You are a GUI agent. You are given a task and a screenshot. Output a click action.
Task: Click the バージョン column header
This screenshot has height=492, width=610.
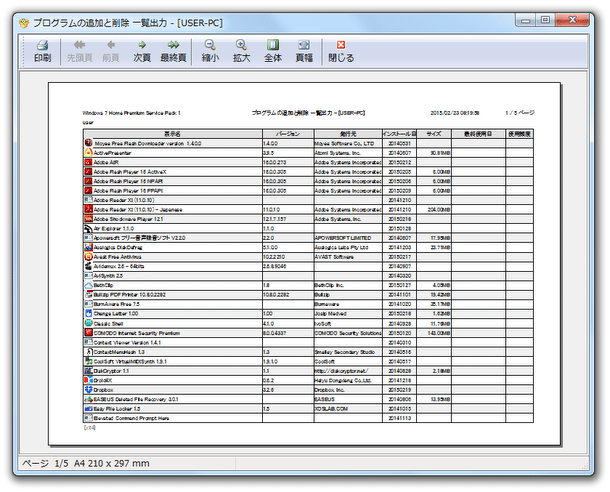coord(288,134)
